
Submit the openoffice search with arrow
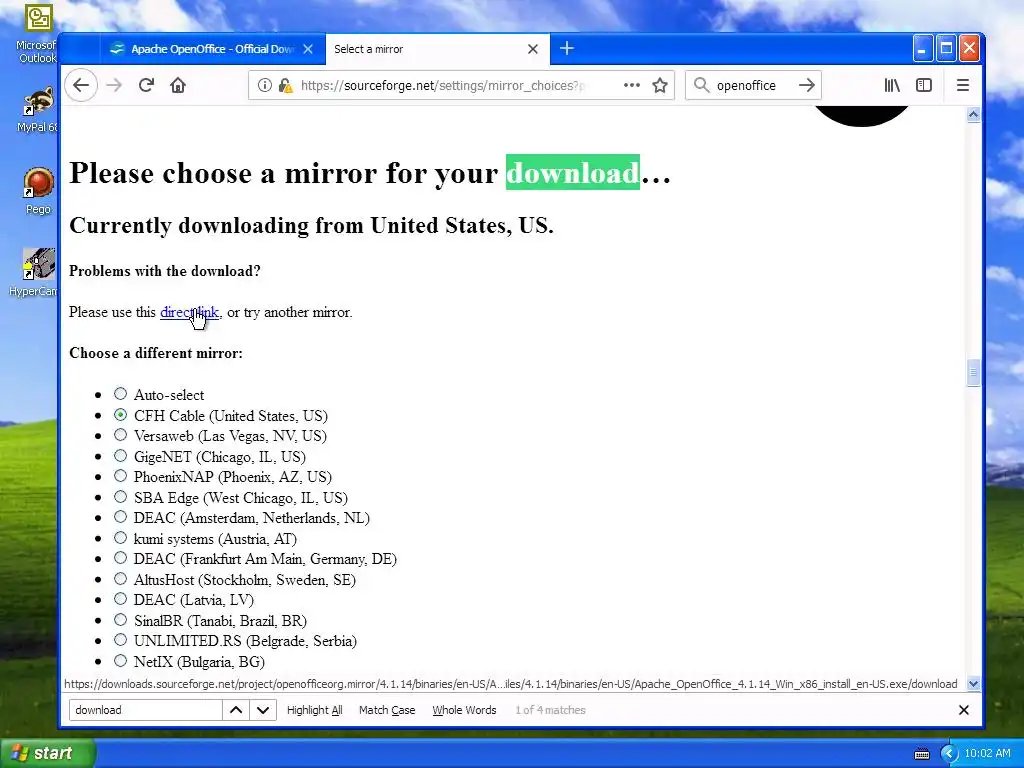pyautogui.click(x=807, y=85)
